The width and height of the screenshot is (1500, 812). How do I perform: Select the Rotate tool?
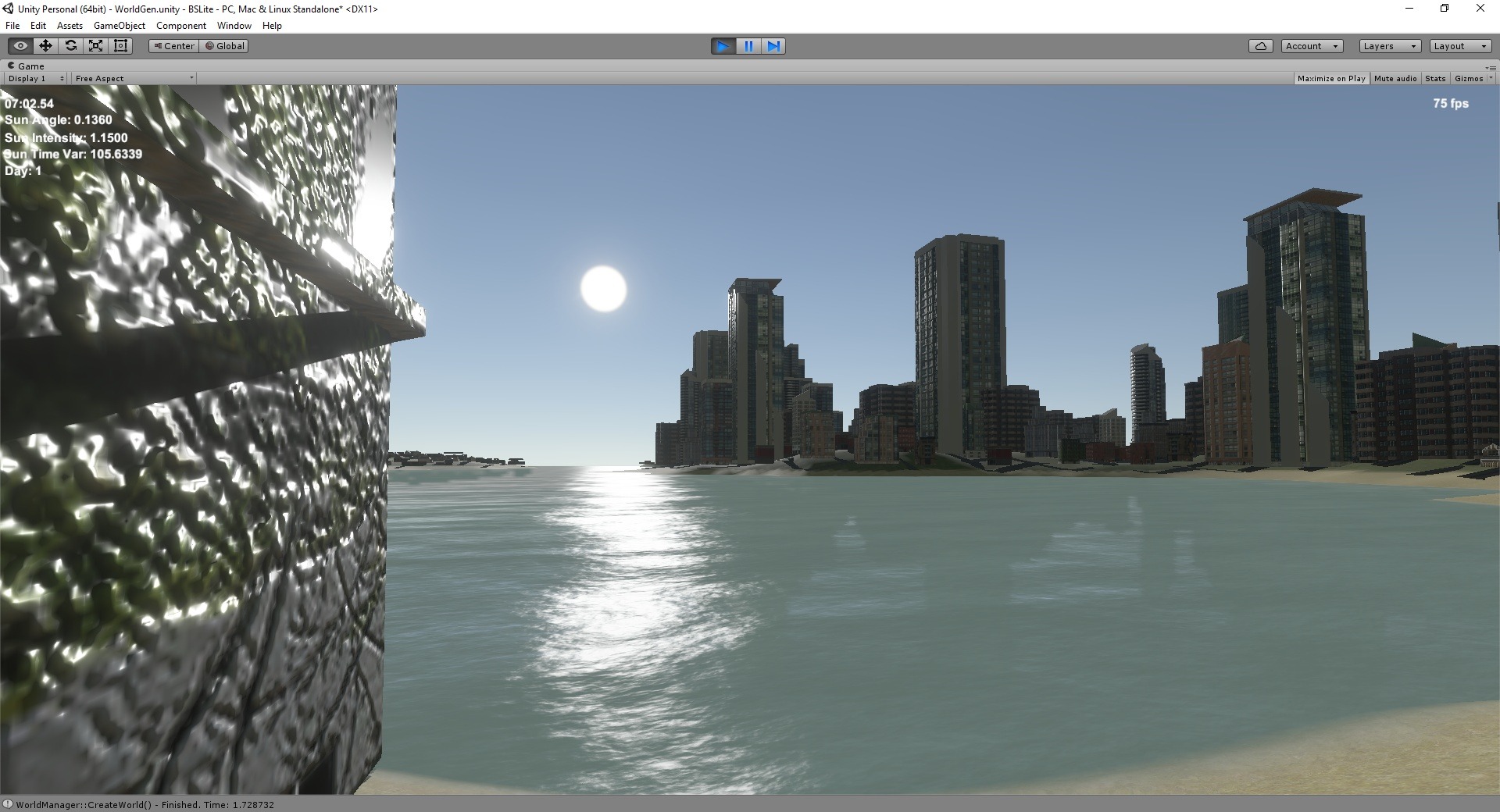(x=70, y=46)
